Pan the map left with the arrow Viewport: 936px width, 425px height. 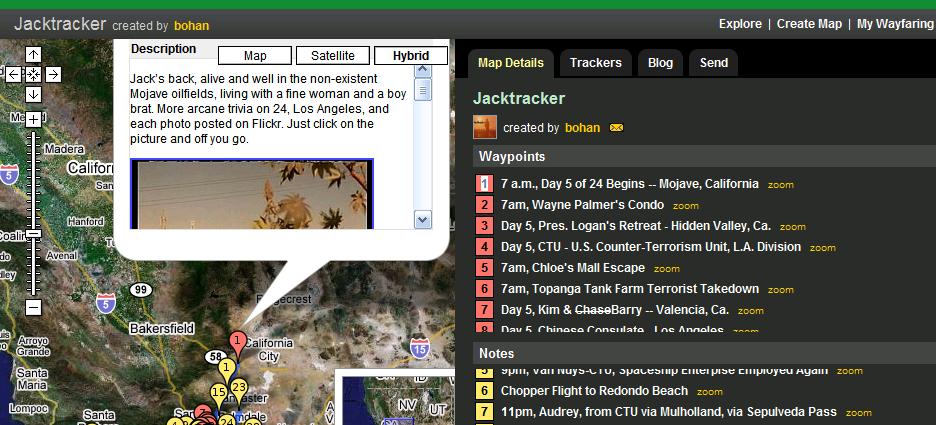tap(13, 75)
